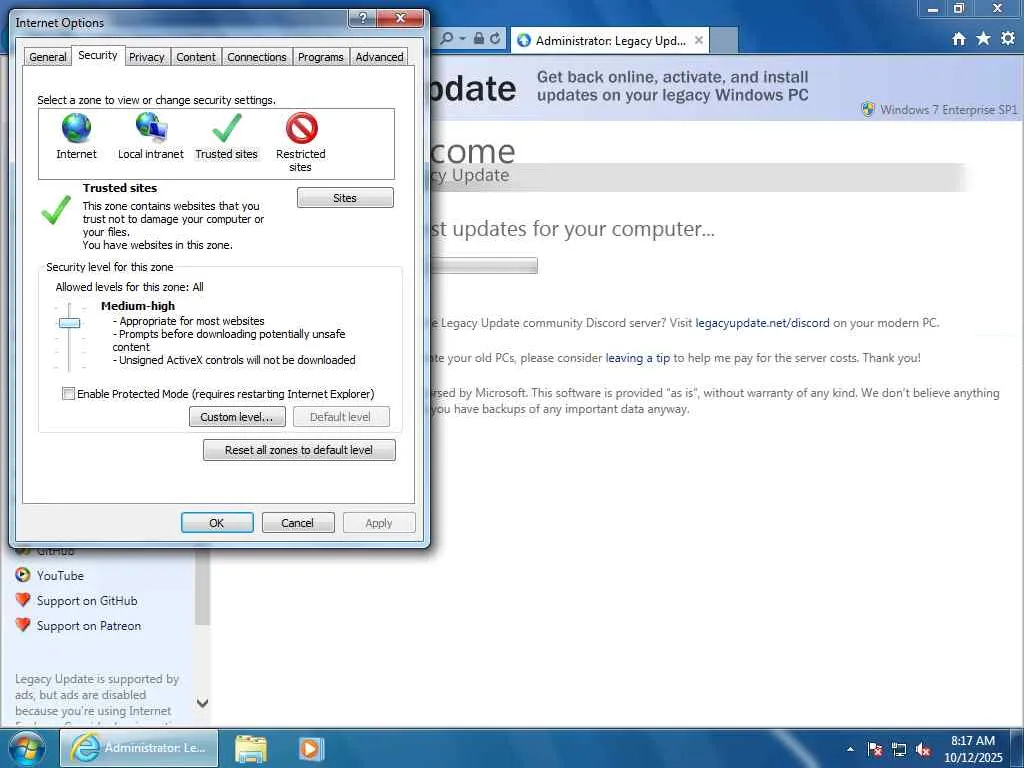Click the Support on Patreon heart icon
Viewport: 1024px width, 768px height.
[x=23, y=624]
